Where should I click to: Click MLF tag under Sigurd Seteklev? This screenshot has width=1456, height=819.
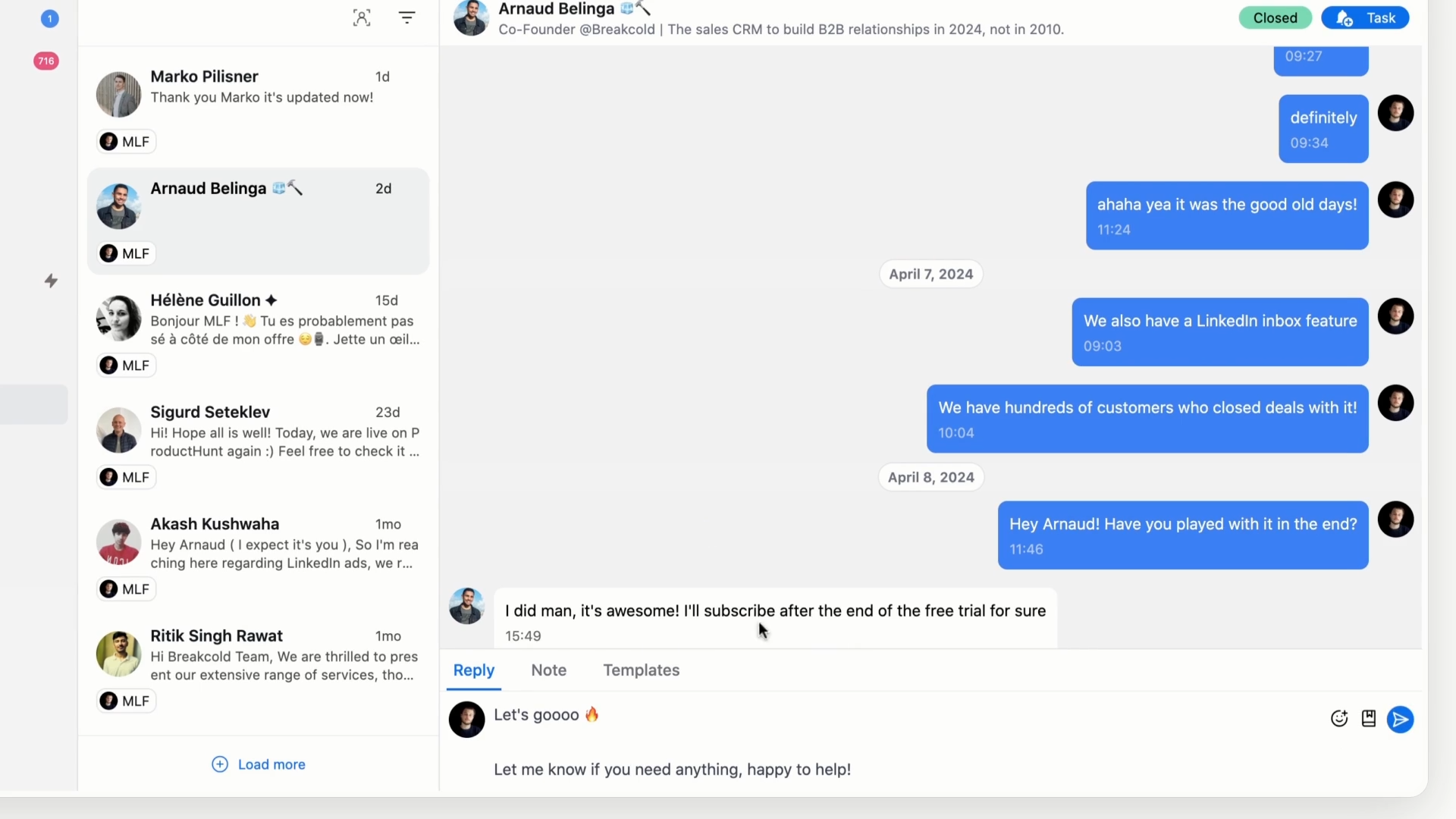point(127,477)
